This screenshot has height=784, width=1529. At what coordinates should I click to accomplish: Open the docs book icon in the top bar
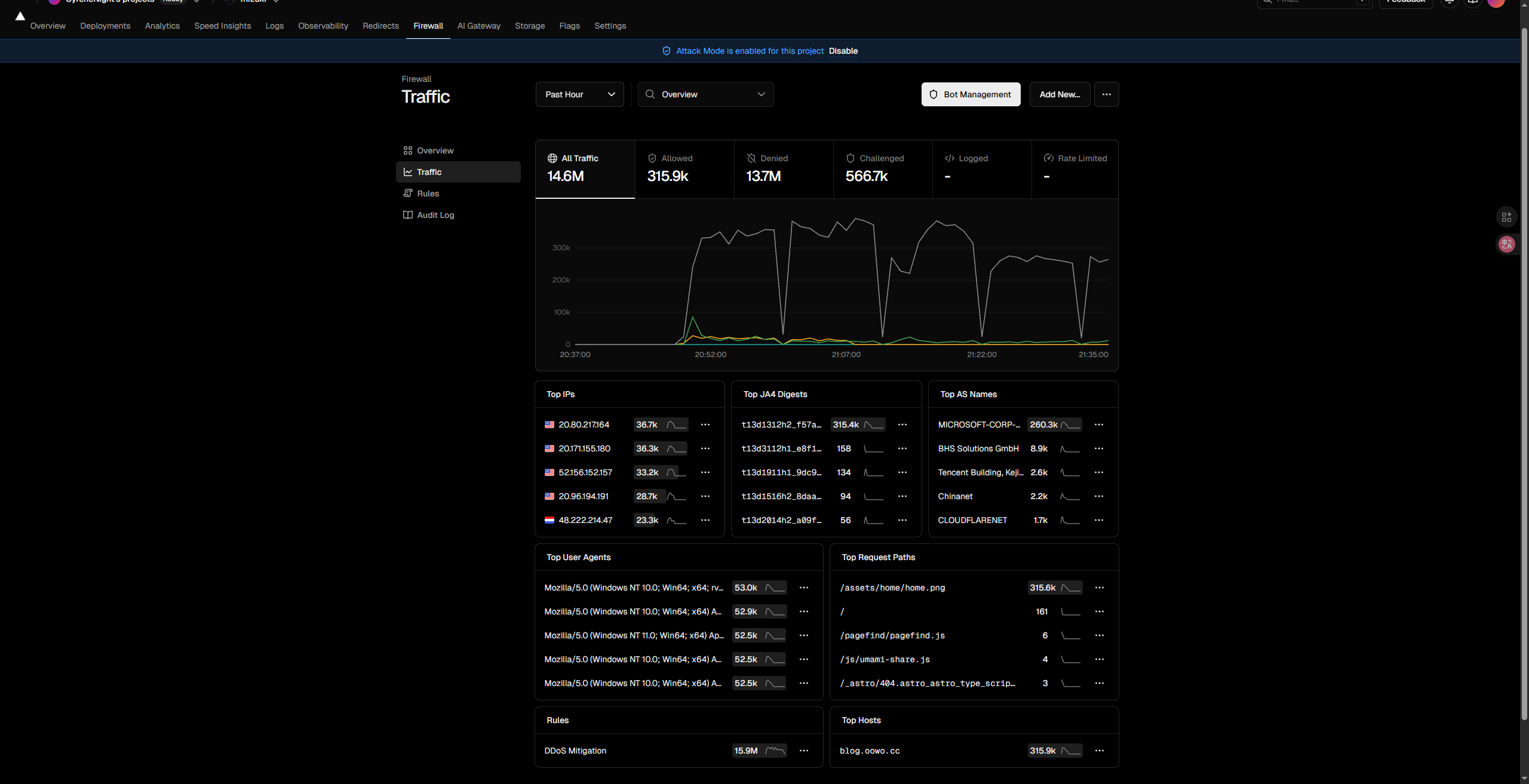(1472, 2)
